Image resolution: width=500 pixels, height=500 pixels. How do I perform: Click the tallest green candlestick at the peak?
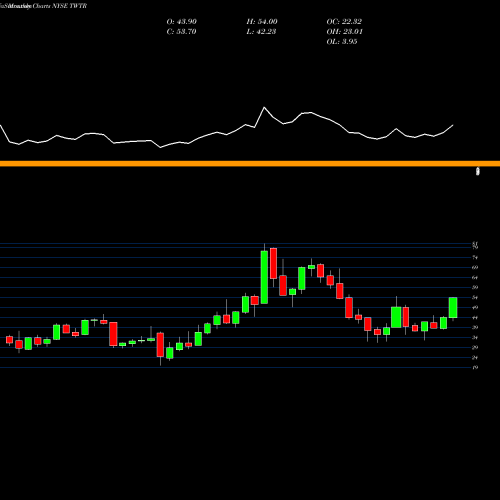(264, 277)
